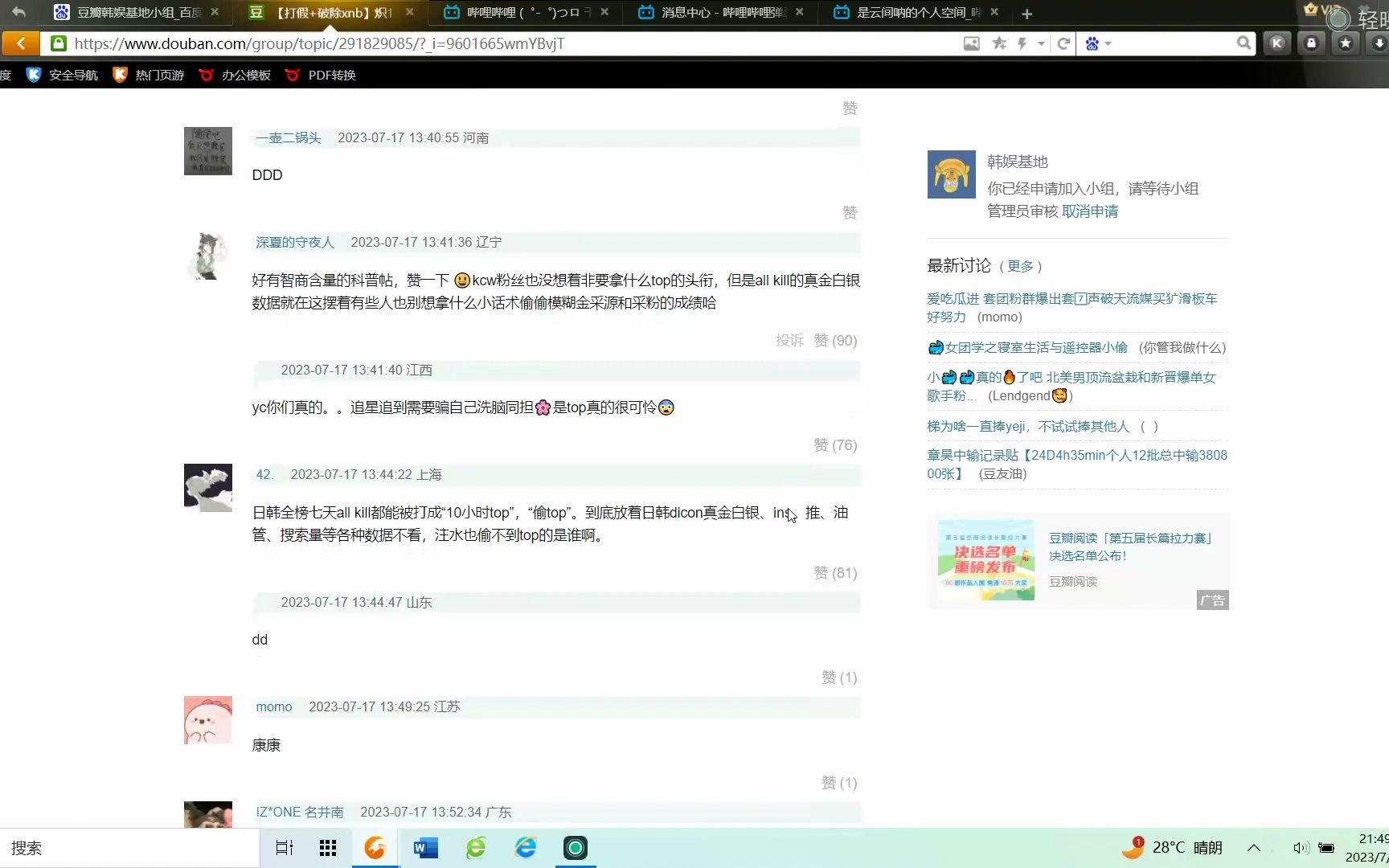Click the 决选名单重磅发布 ad image
Viewport: 1389px width, 868px height.
[x=986, y=560]
